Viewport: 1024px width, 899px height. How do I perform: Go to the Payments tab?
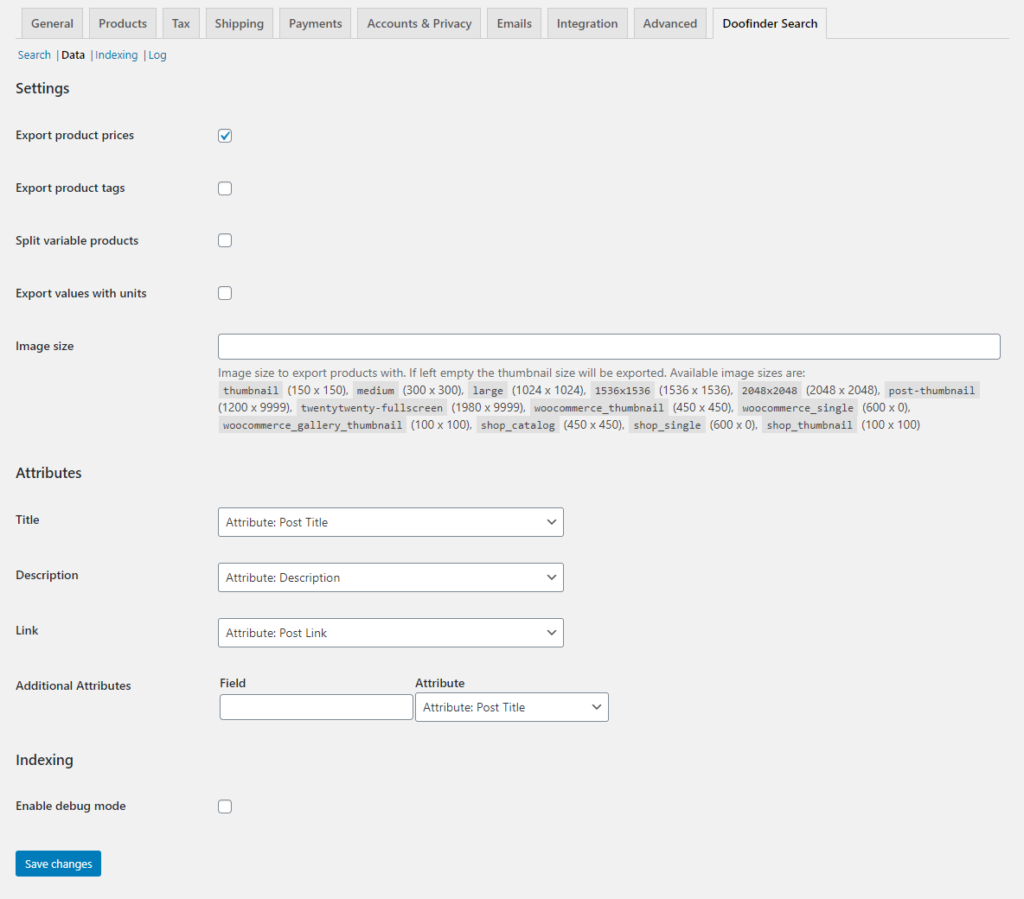(x=315, y=24)
